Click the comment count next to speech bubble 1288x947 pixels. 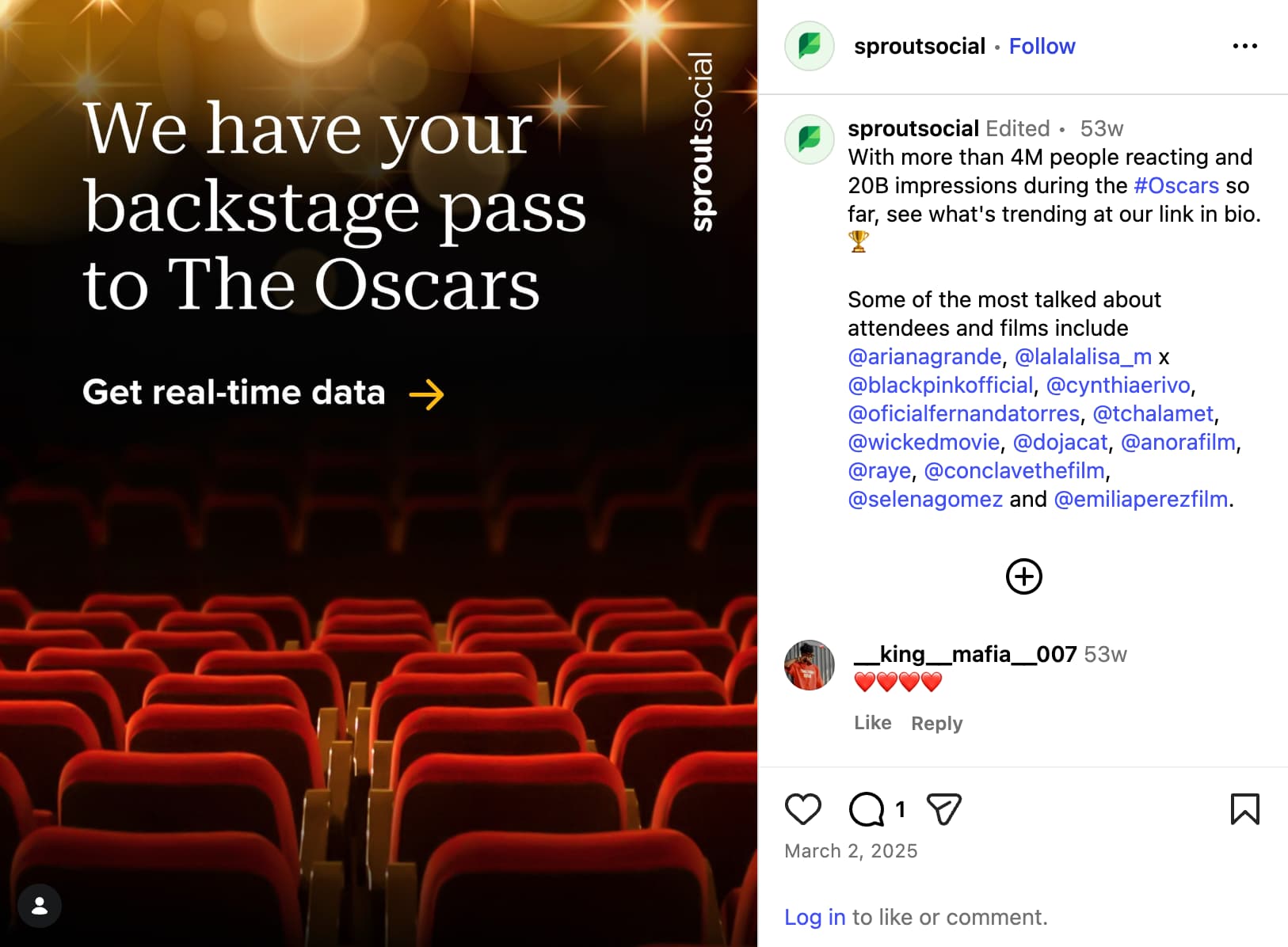click(900, 809)
